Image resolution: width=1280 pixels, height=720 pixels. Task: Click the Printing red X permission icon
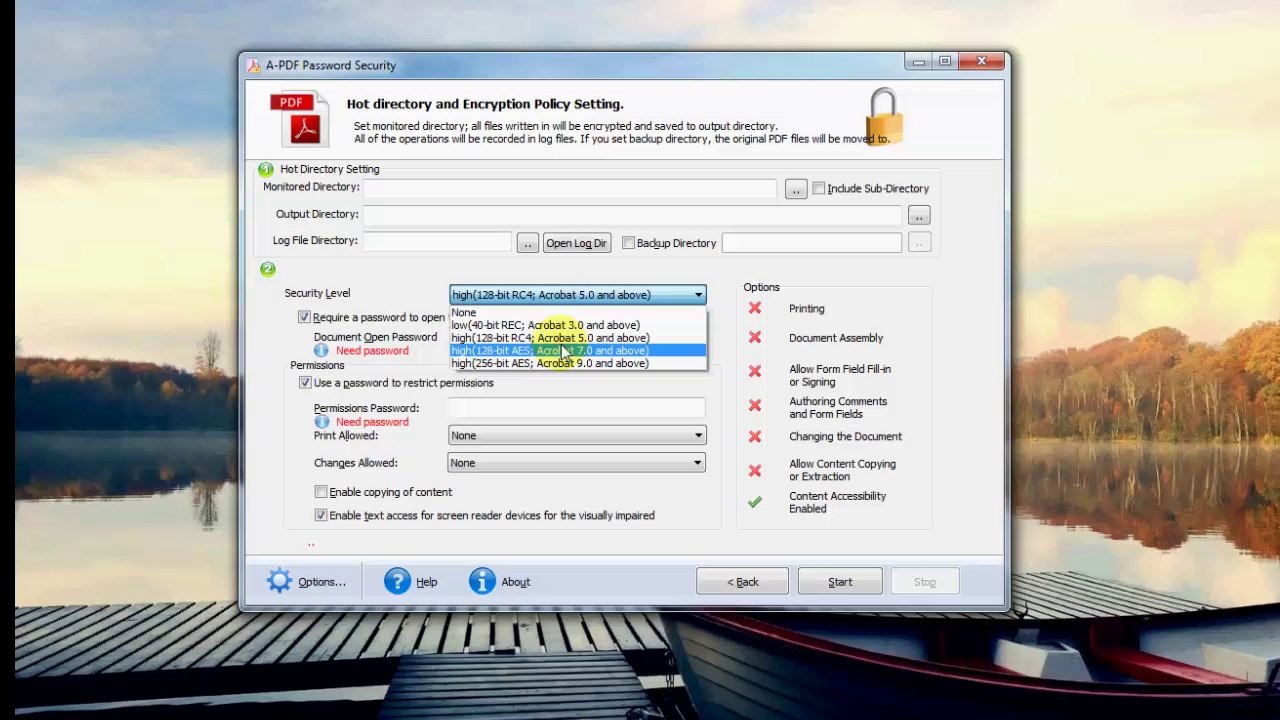[x=755, y=308]
